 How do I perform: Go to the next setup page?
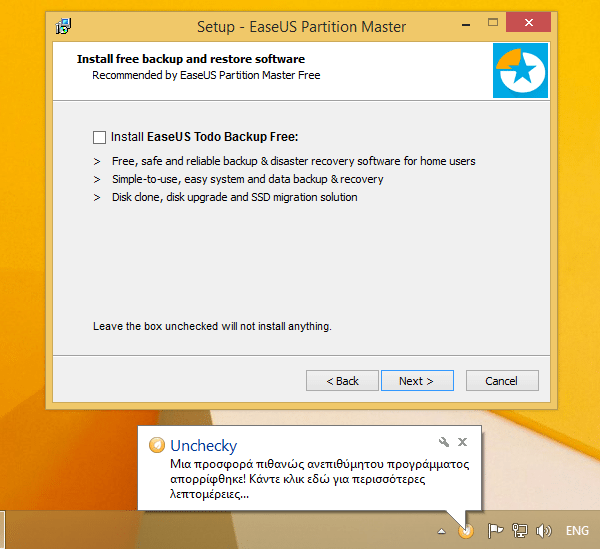417,381
